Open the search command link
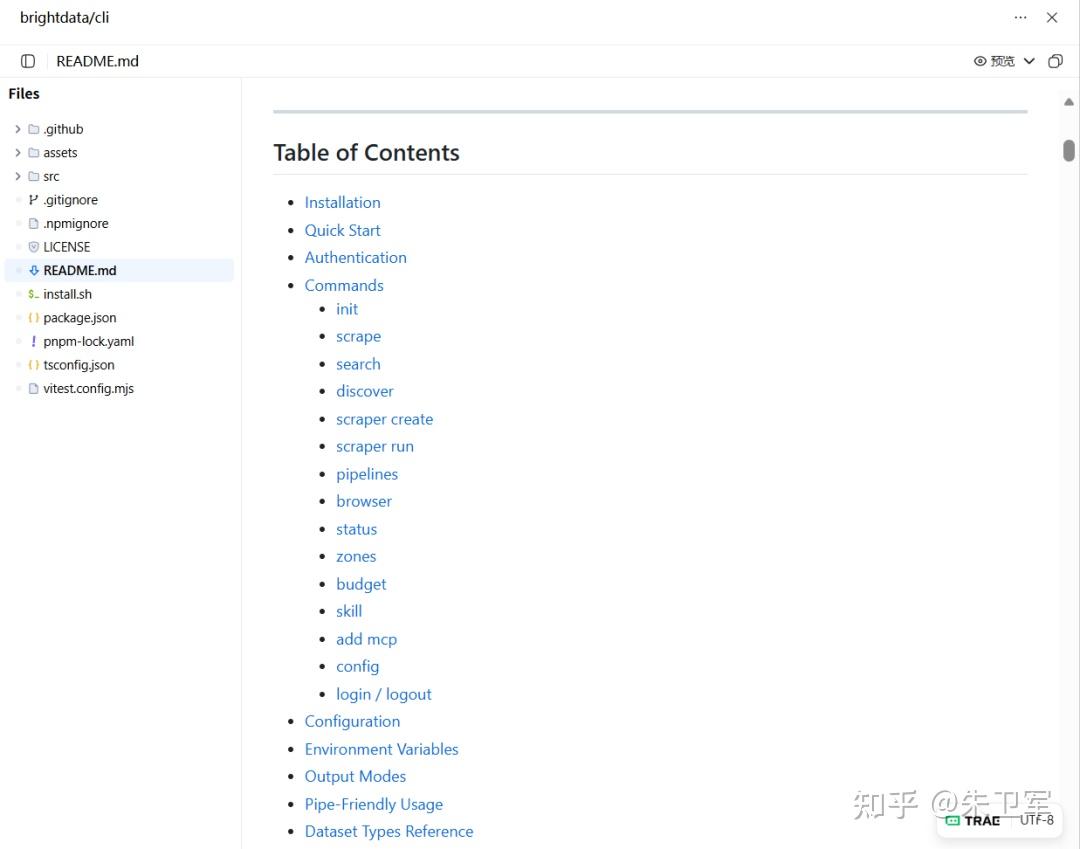1080x849 pixels. [x=358, y=364]
